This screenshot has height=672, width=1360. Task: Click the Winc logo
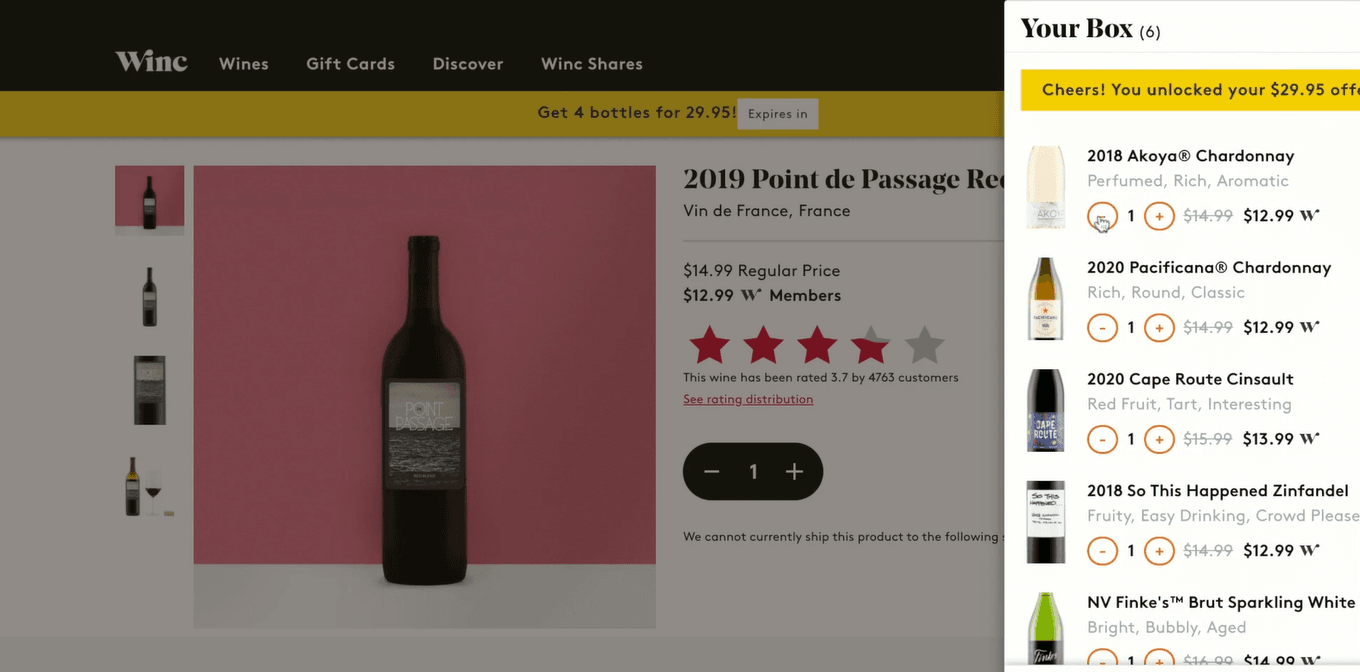(x=151, y=62)
